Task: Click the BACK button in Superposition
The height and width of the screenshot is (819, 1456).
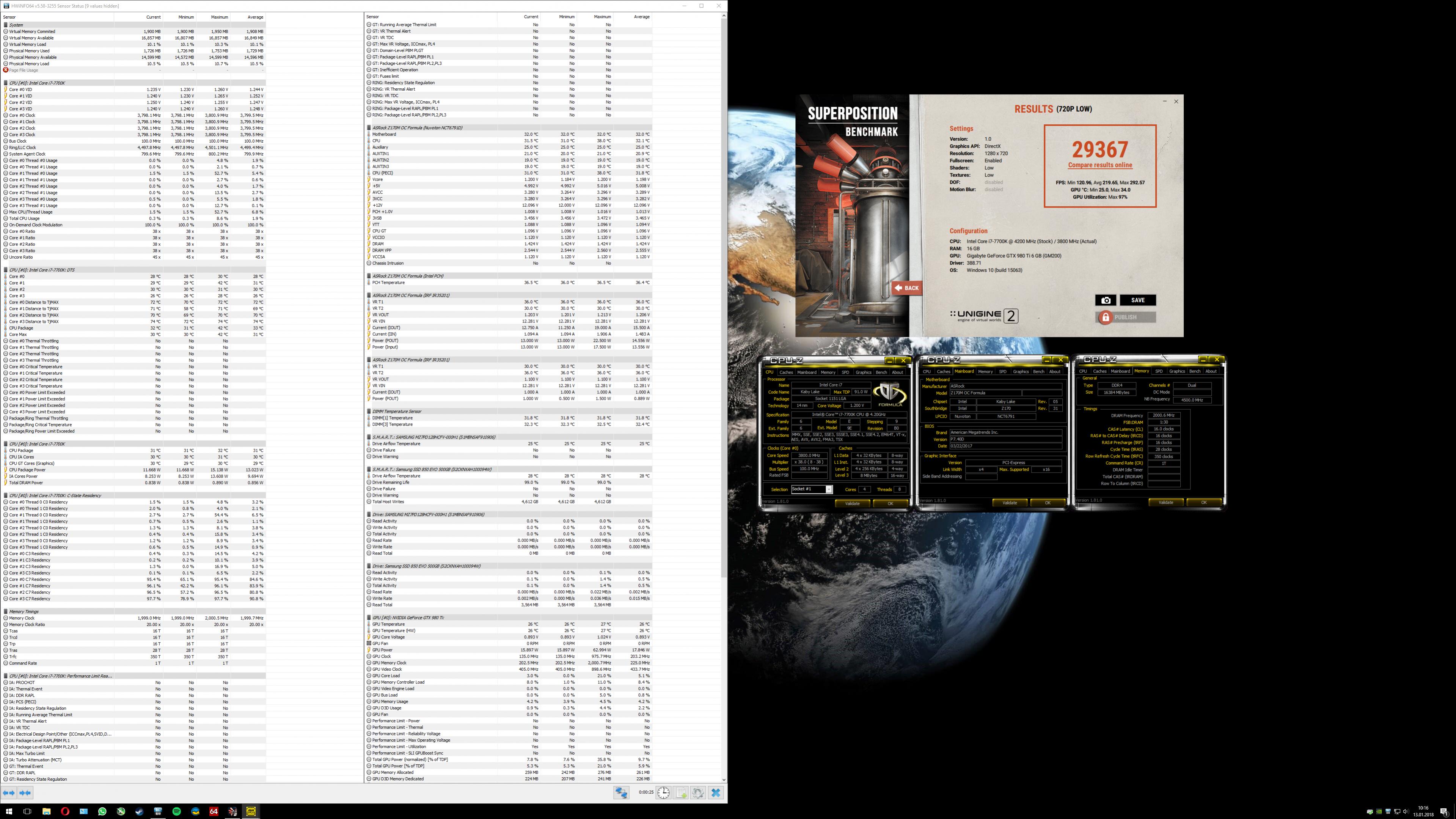Action: (906, 288)
